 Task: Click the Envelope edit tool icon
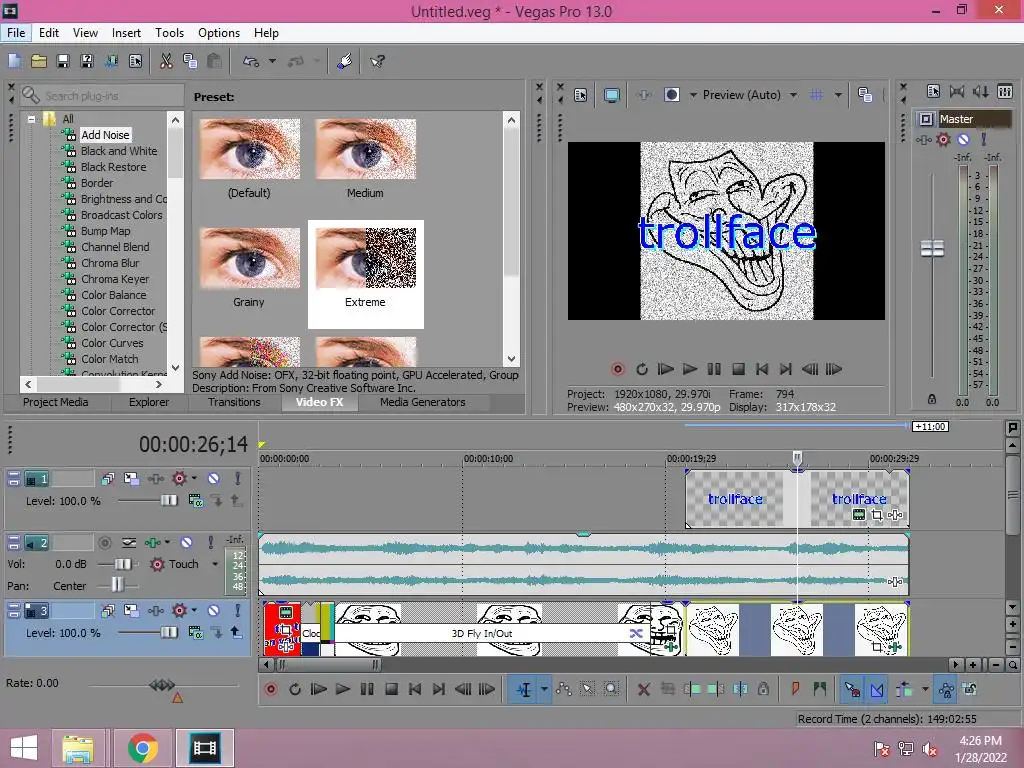564,689
